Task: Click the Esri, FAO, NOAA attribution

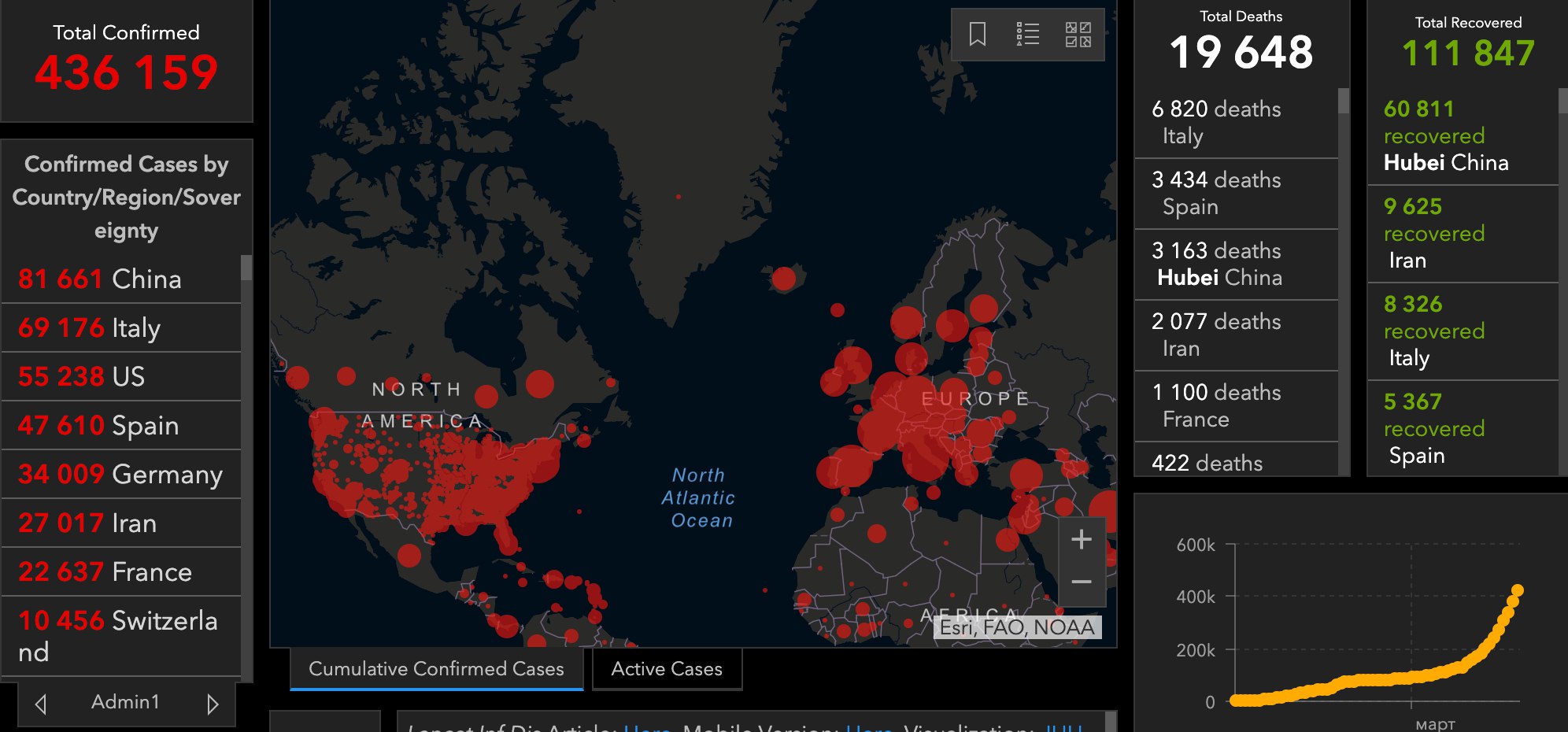Action: click(x=1018, y=627)
